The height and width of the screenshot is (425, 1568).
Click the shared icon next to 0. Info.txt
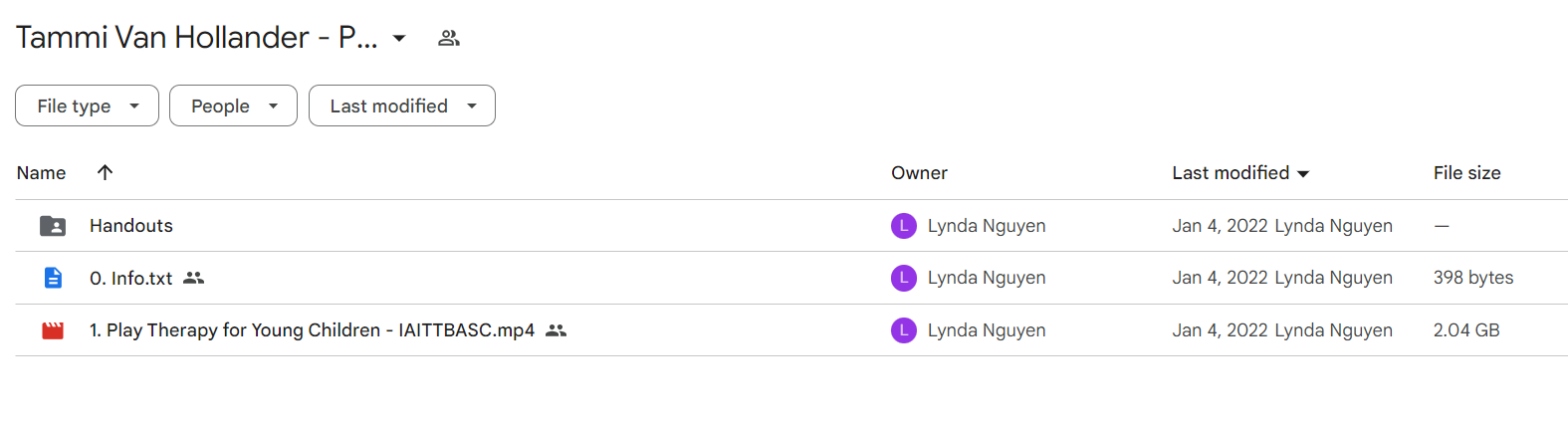coord(194,278)
